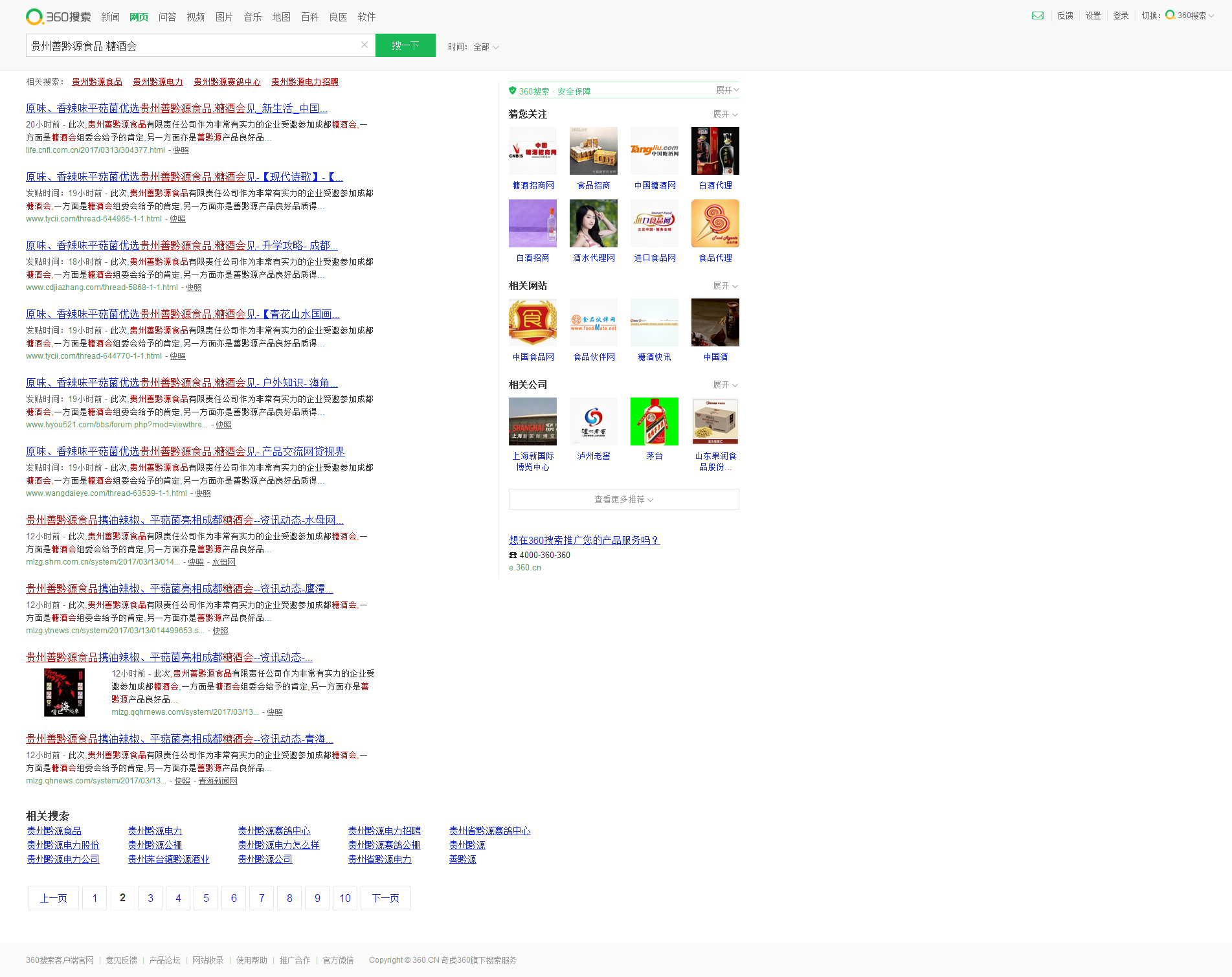Viewport: 1232px width, 977px height.
Task: Click the 搜一下 search button
Action: click(405, 45)
